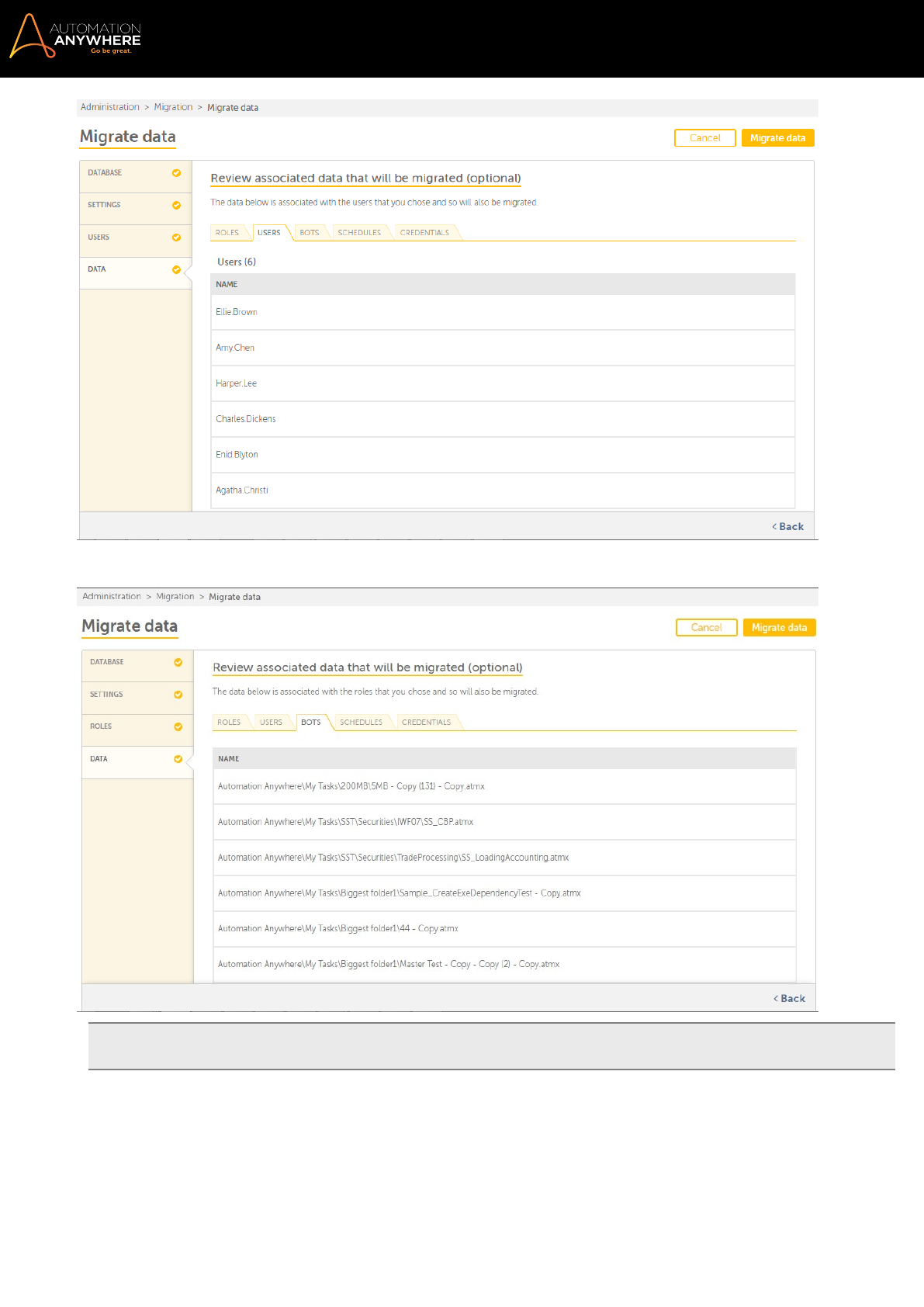Select user row Charles.Dickens

(x=503, y=419)
